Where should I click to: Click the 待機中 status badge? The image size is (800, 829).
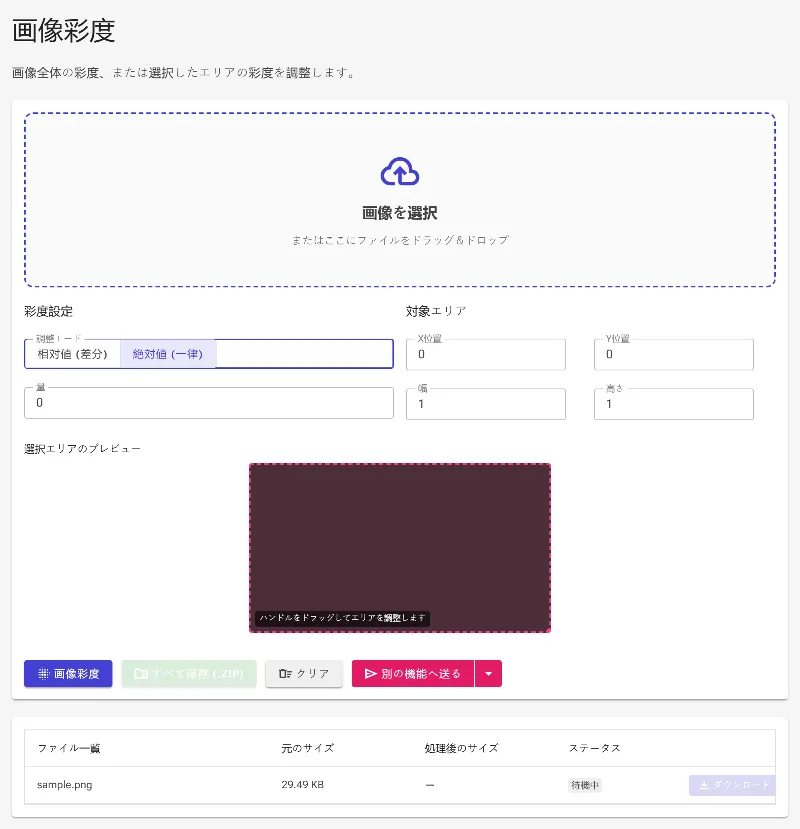coord(585,785)
